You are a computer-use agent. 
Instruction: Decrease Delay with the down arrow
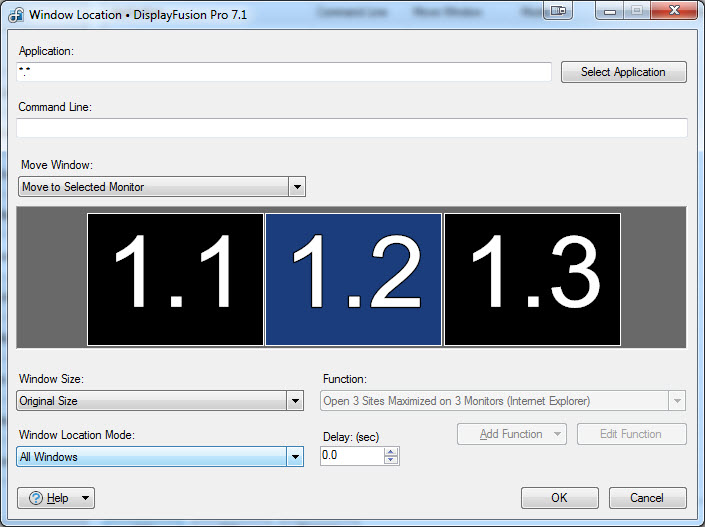[x=391, y=460]
